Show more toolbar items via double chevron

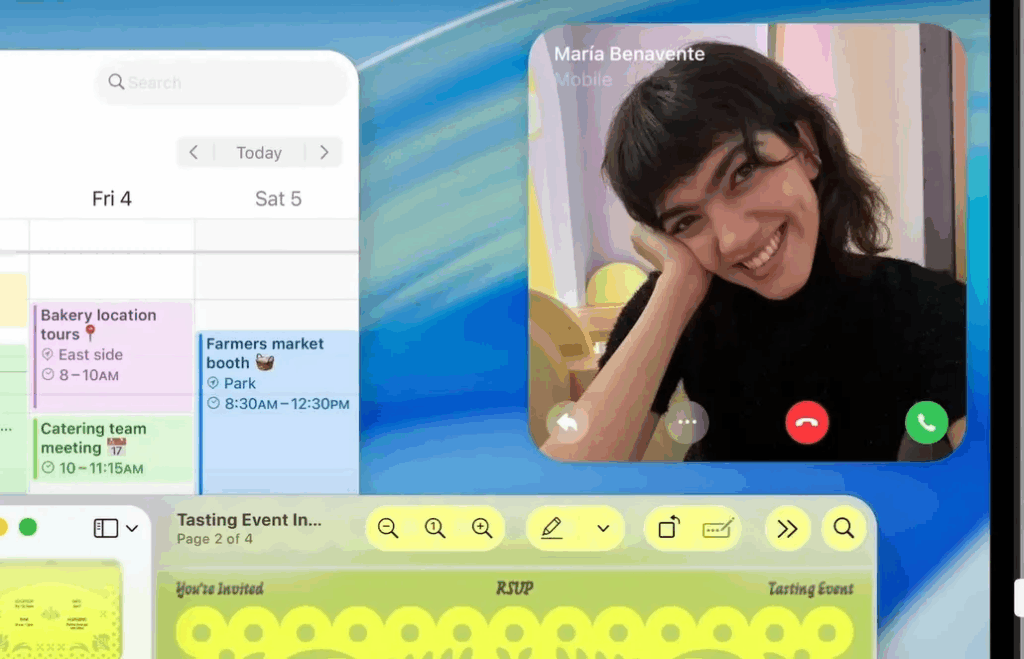(x=787, y=528)
